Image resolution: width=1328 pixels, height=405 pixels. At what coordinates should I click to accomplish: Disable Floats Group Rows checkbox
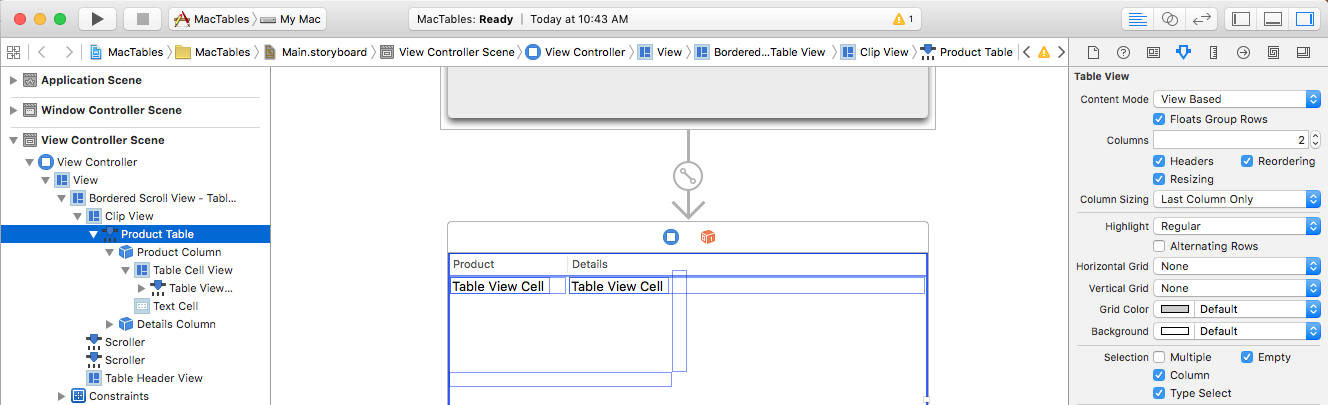coord(1160,119)
